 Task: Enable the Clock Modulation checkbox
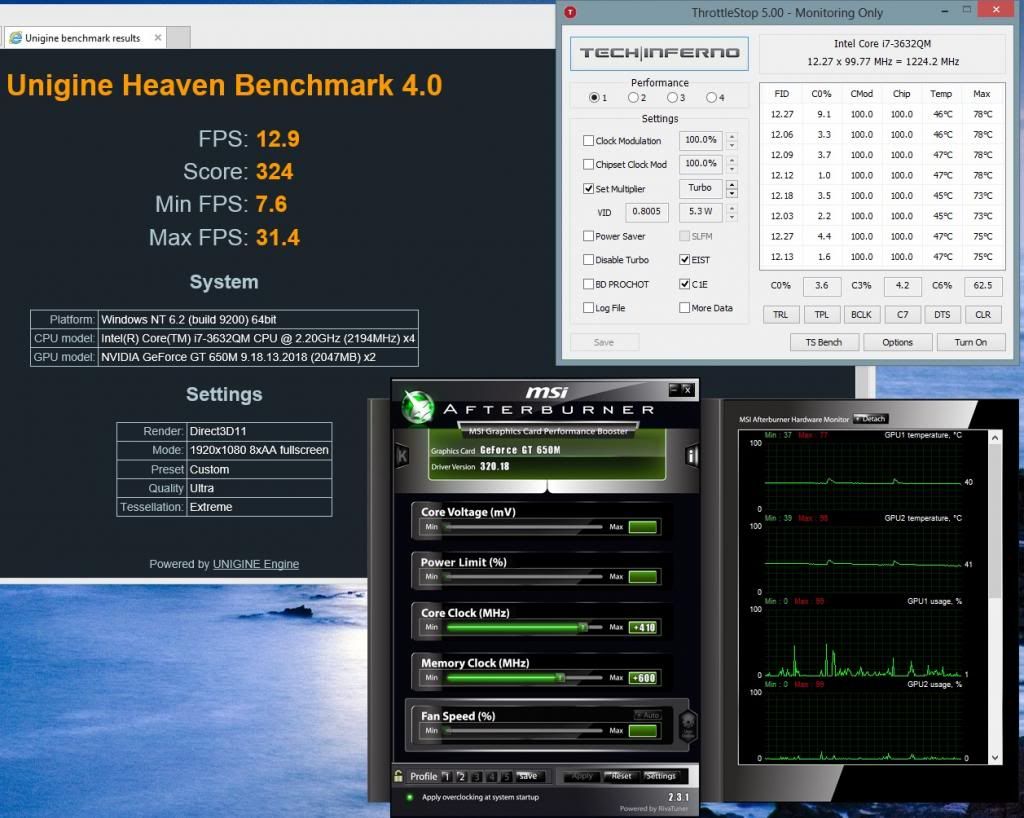[588, 140]
